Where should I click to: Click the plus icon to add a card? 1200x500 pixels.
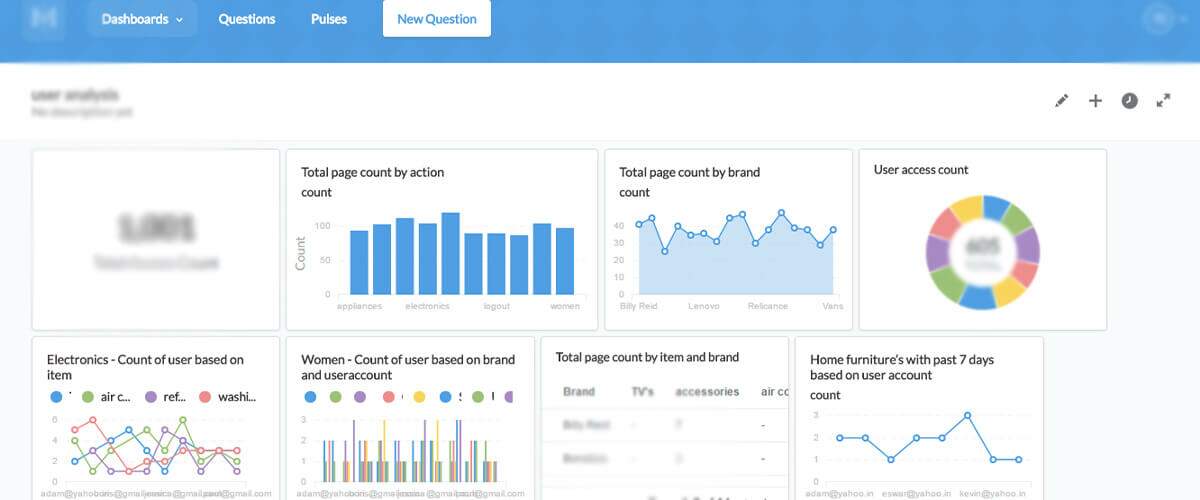1095,101
